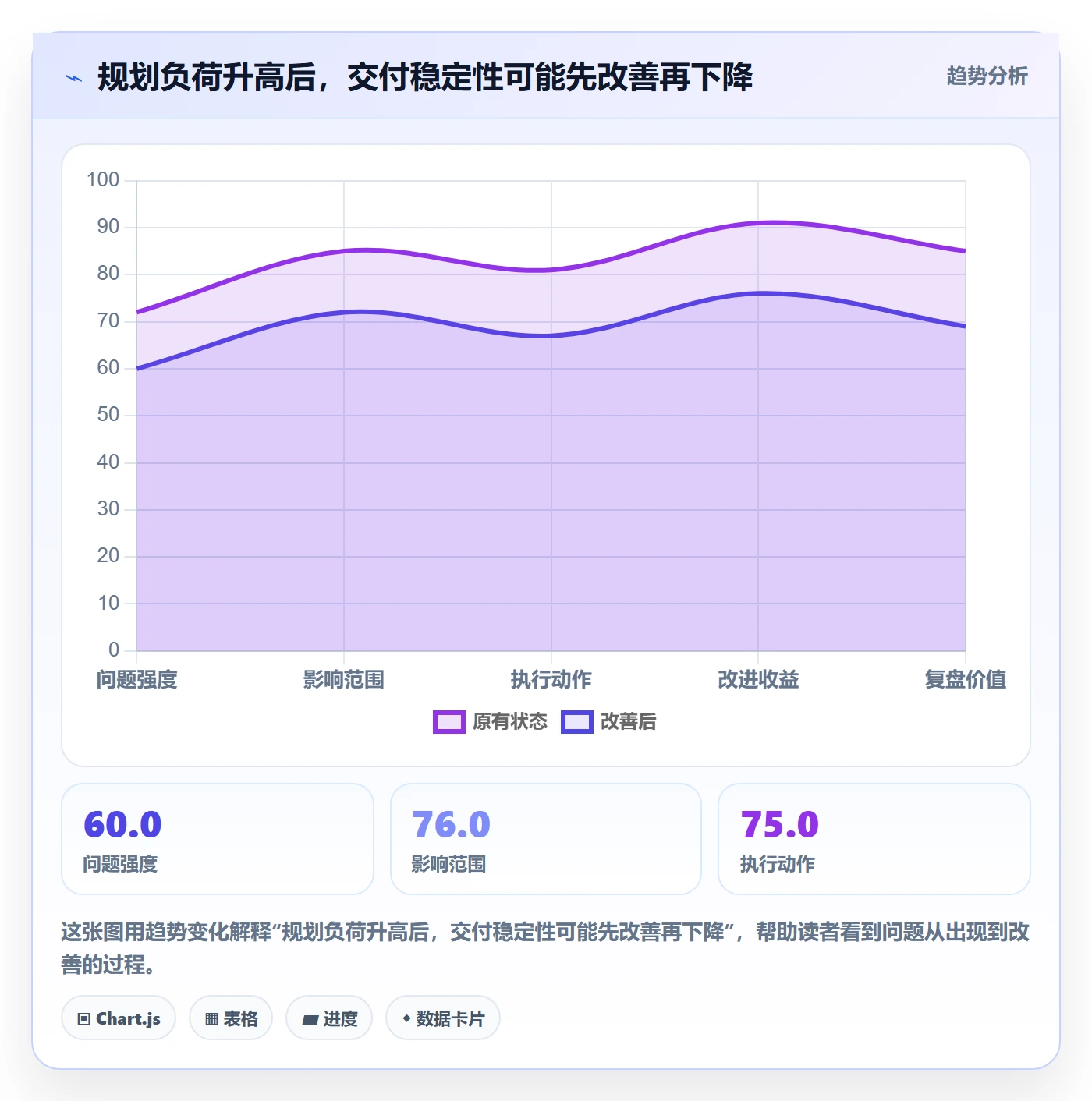Click the 问题强度 x-axis label

(137, 680)
